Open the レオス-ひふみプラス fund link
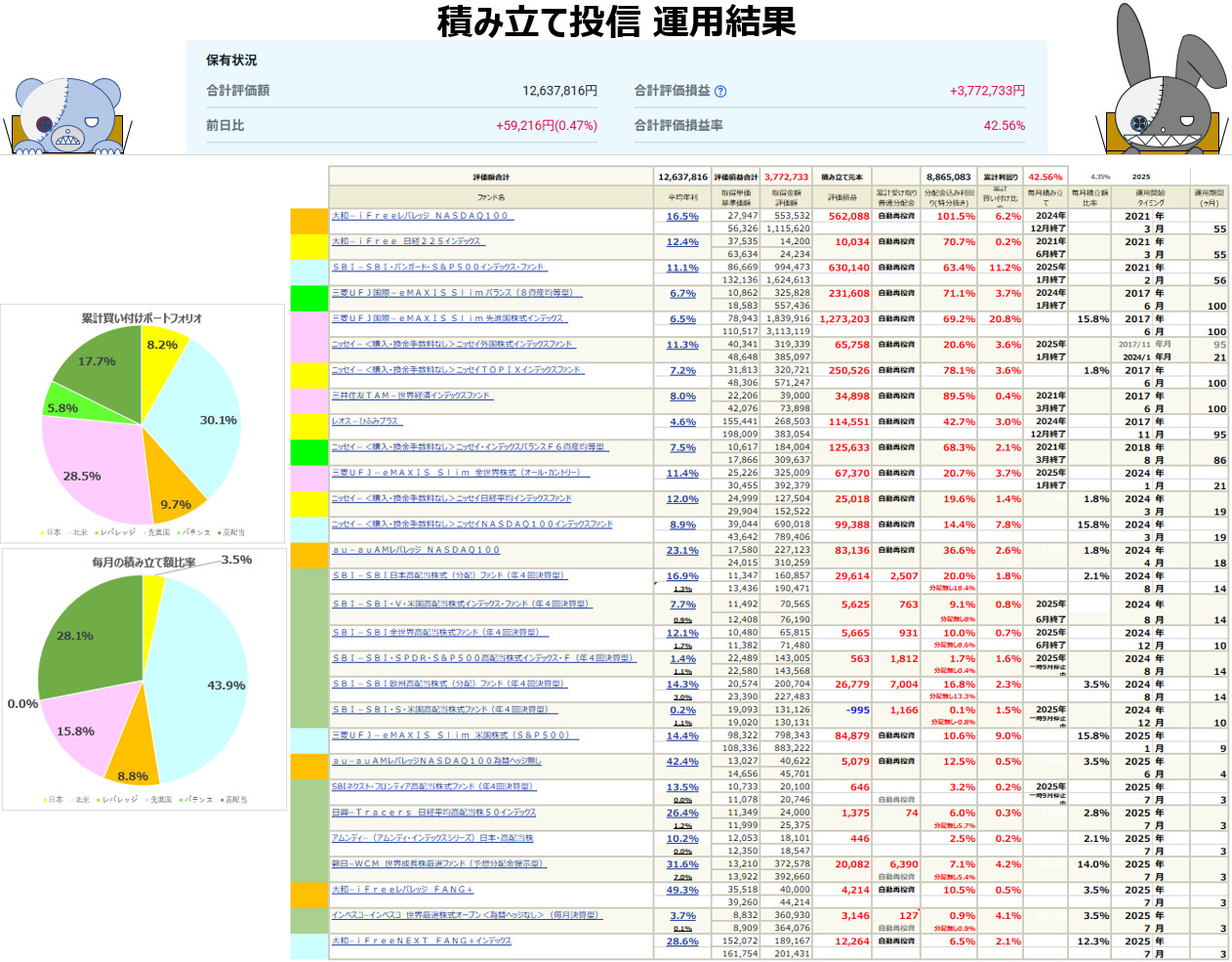This screenshot has height=962, width=1232. coord(366,421)
